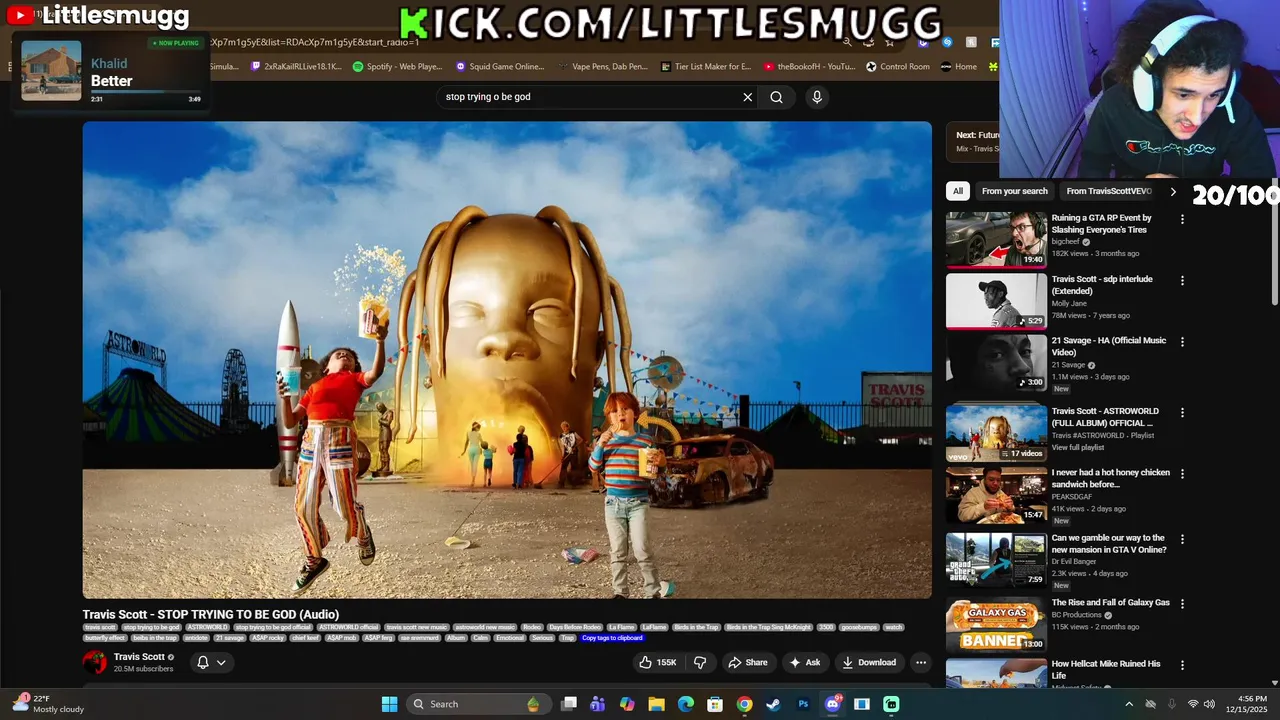This screenshot has height=720, width=1280.
Task: Play 'sdp interlude (Extended)' thumbnail
Action: pyautogui.click(x=996, y=300)
